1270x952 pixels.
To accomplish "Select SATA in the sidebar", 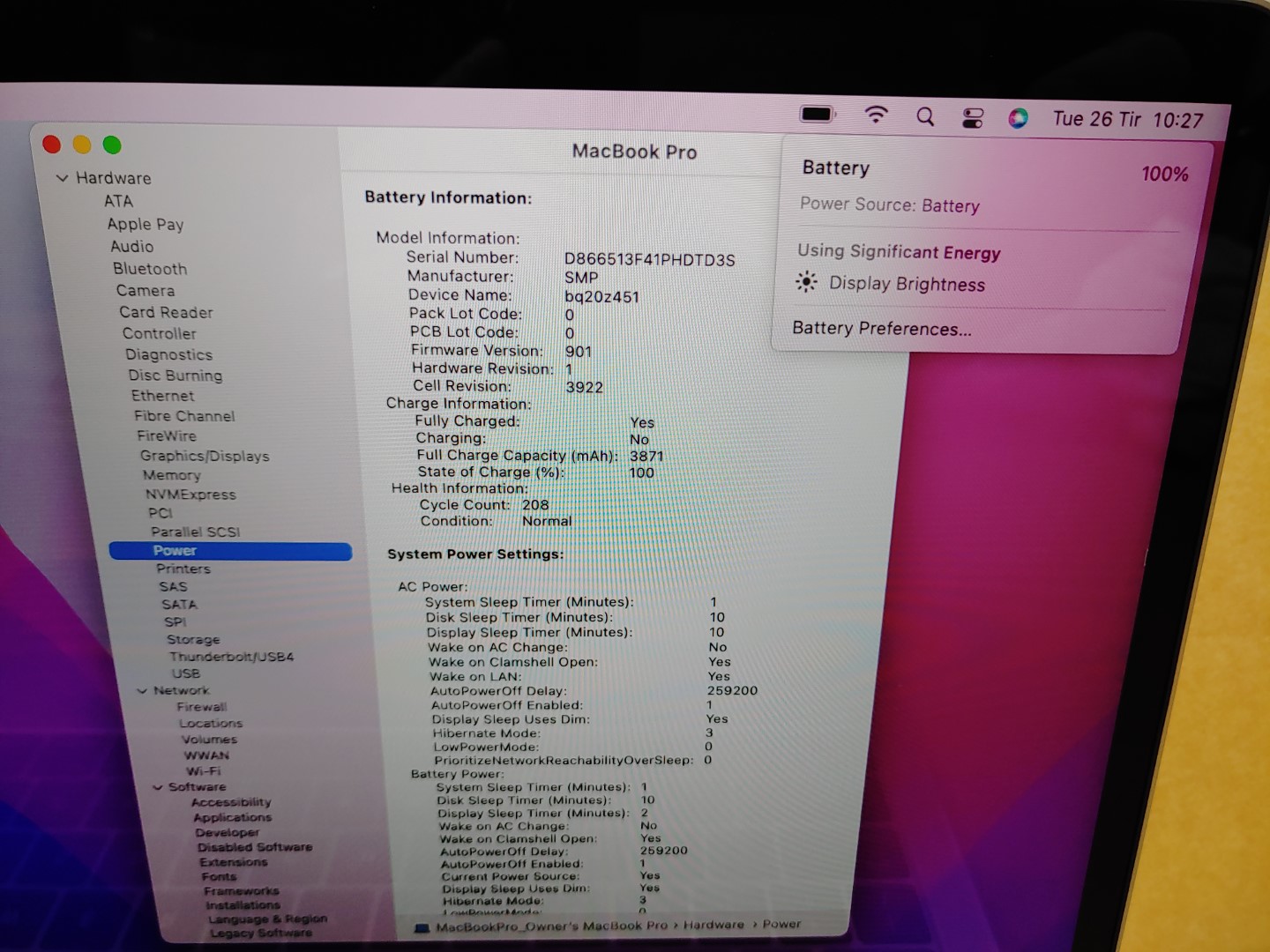I will pos(179,605).
